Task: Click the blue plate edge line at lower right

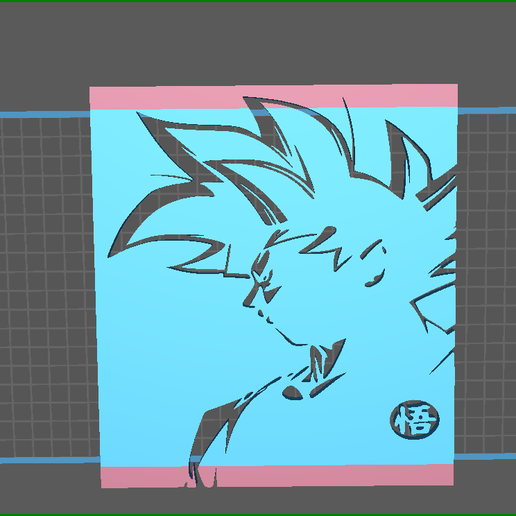Action: pos(485,457)
